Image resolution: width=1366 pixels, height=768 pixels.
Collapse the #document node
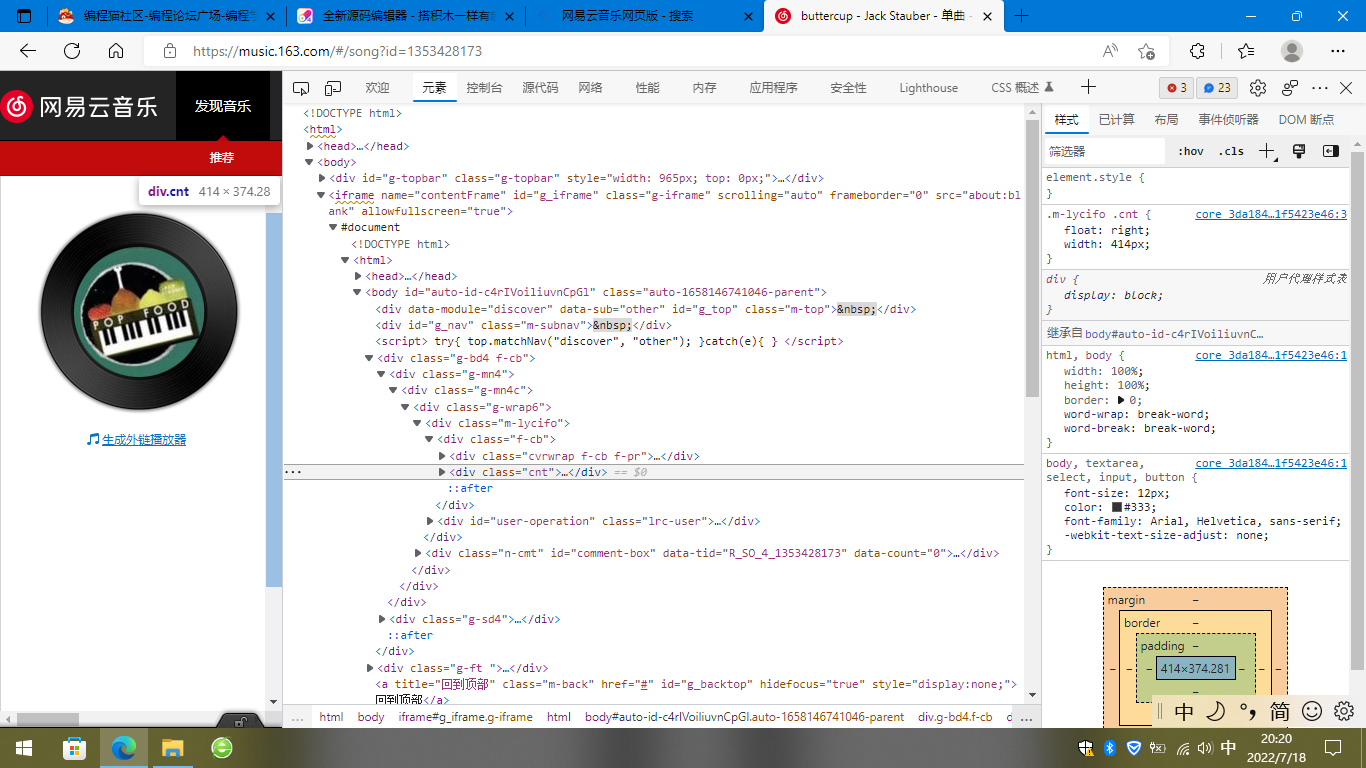click(x=334, y=228)
